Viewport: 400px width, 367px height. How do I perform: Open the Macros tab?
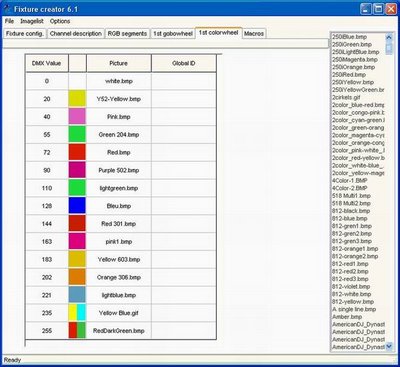[254, 34]
